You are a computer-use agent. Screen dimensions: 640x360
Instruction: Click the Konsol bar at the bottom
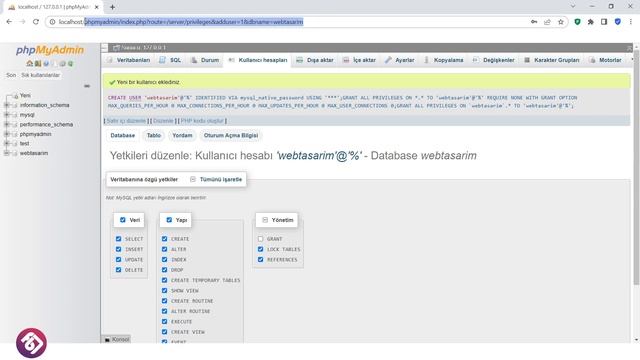[x=116, y=340]
